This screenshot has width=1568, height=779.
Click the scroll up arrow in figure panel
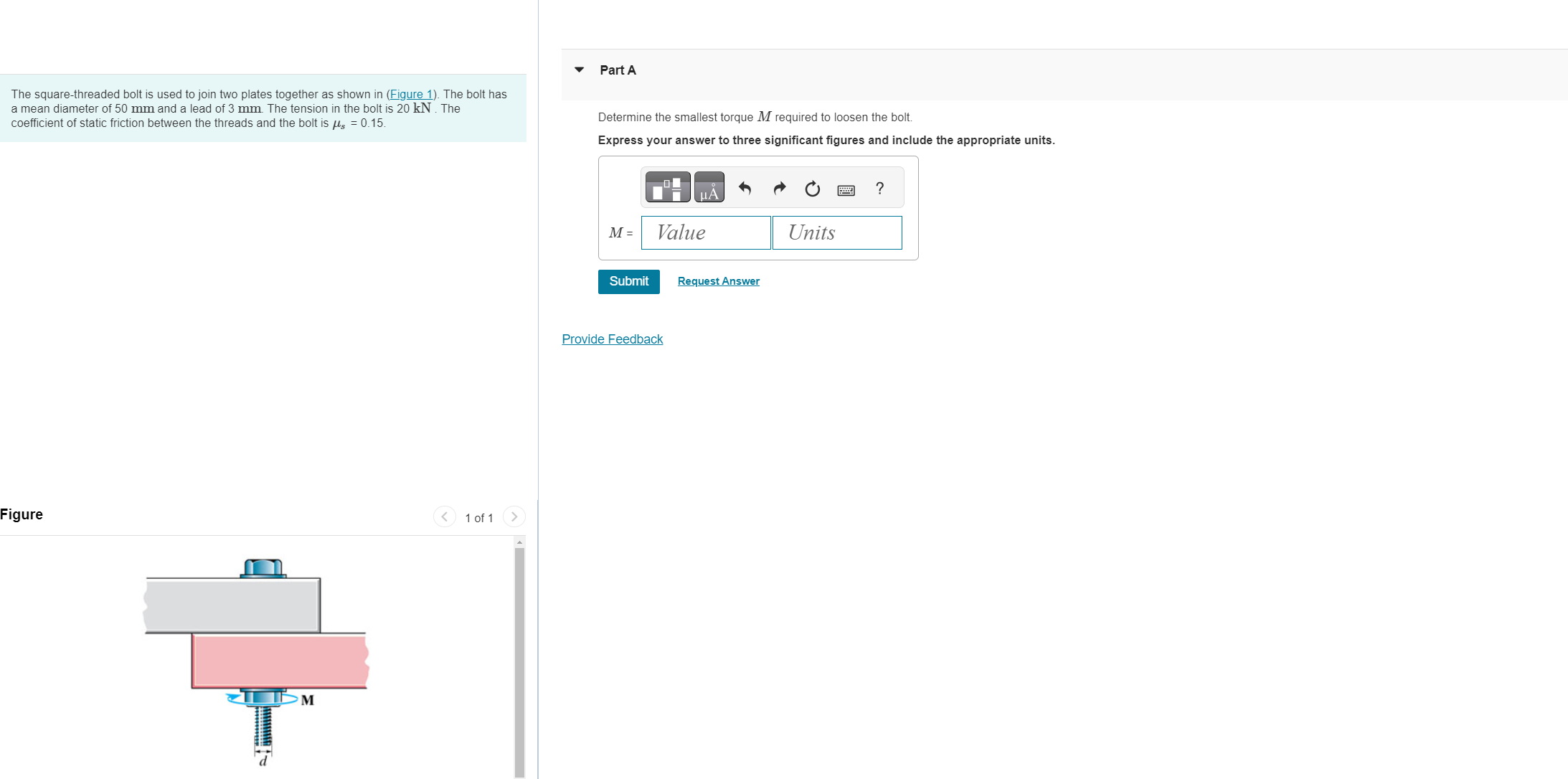[519, 542]
